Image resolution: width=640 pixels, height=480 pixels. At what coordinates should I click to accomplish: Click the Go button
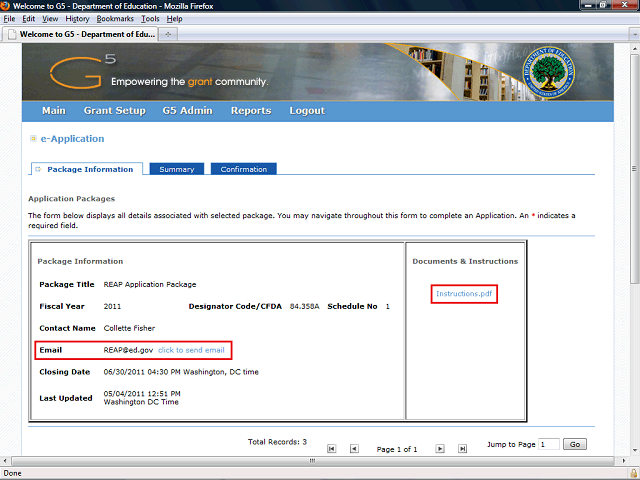[x=575, y=444]
